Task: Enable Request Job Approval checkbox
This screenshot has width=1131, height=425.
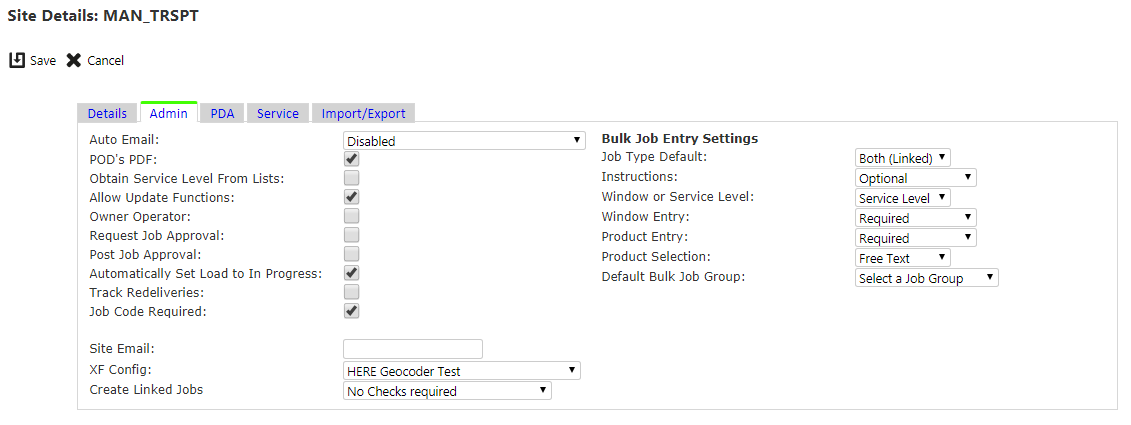Action: click(351, 235)
